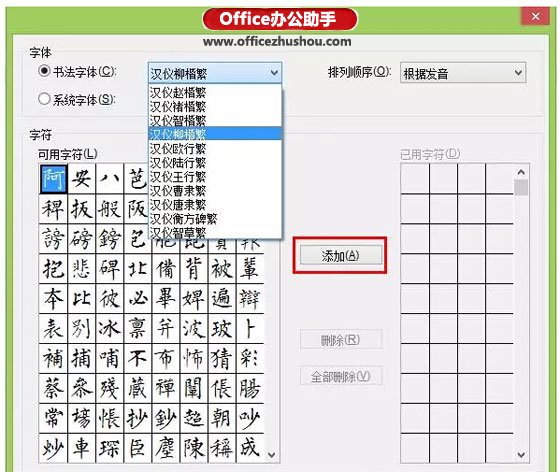Select the character 別 in the grid
560x472 pixels.
[x=81, y=329]
